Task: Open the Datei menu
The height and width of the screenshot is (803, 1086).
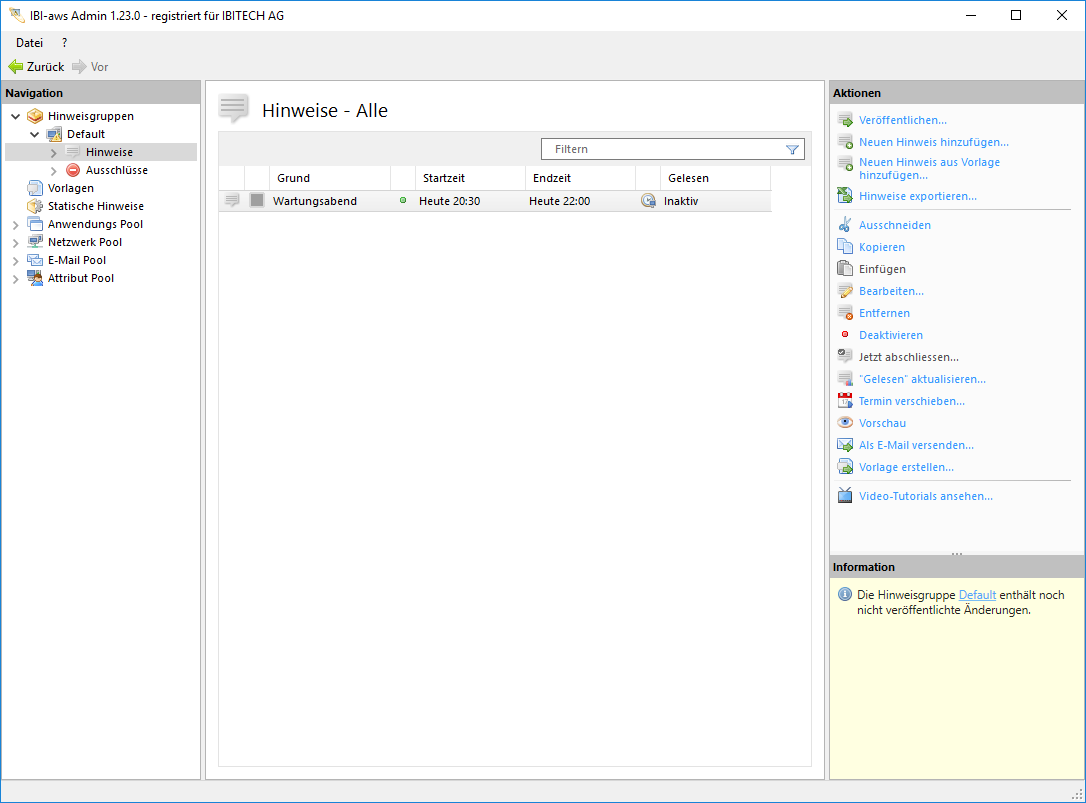Action: 29,43
